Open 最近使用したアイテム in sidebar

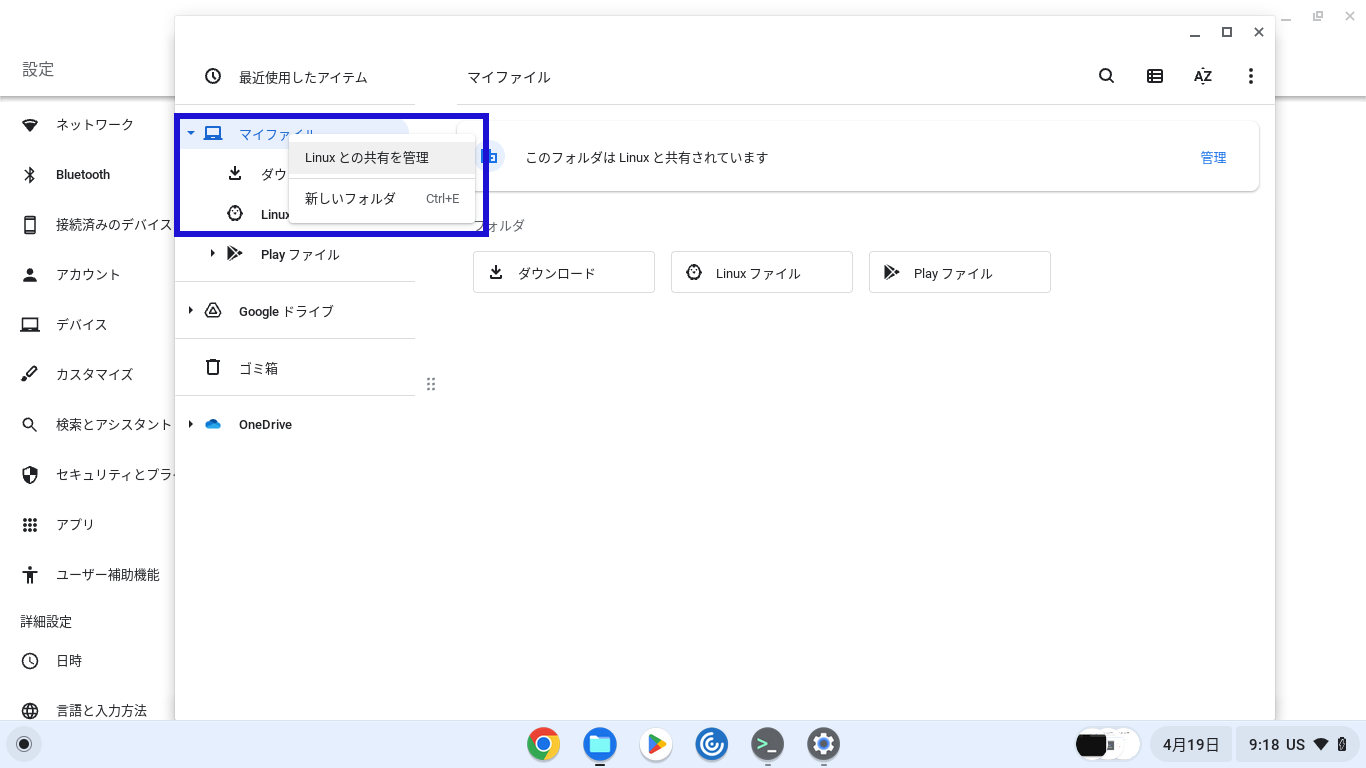(302, 77)
